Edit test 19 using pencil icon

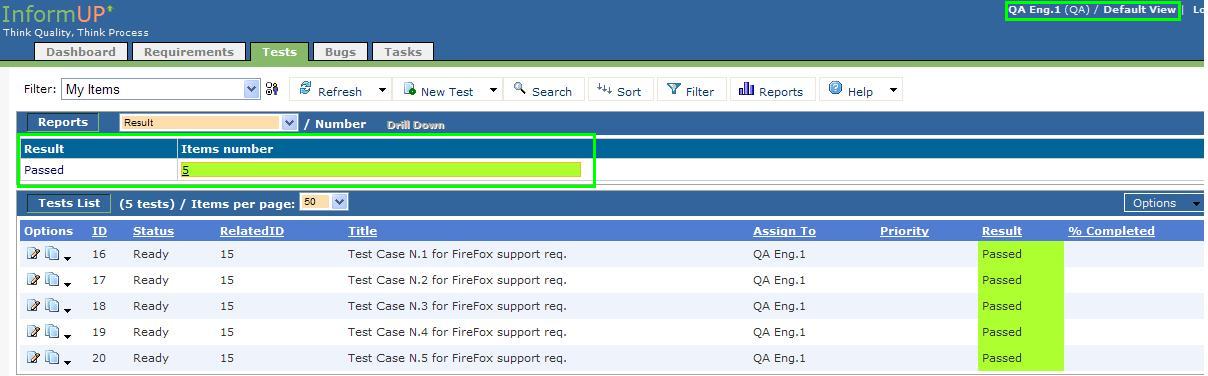tap(33, 332)
